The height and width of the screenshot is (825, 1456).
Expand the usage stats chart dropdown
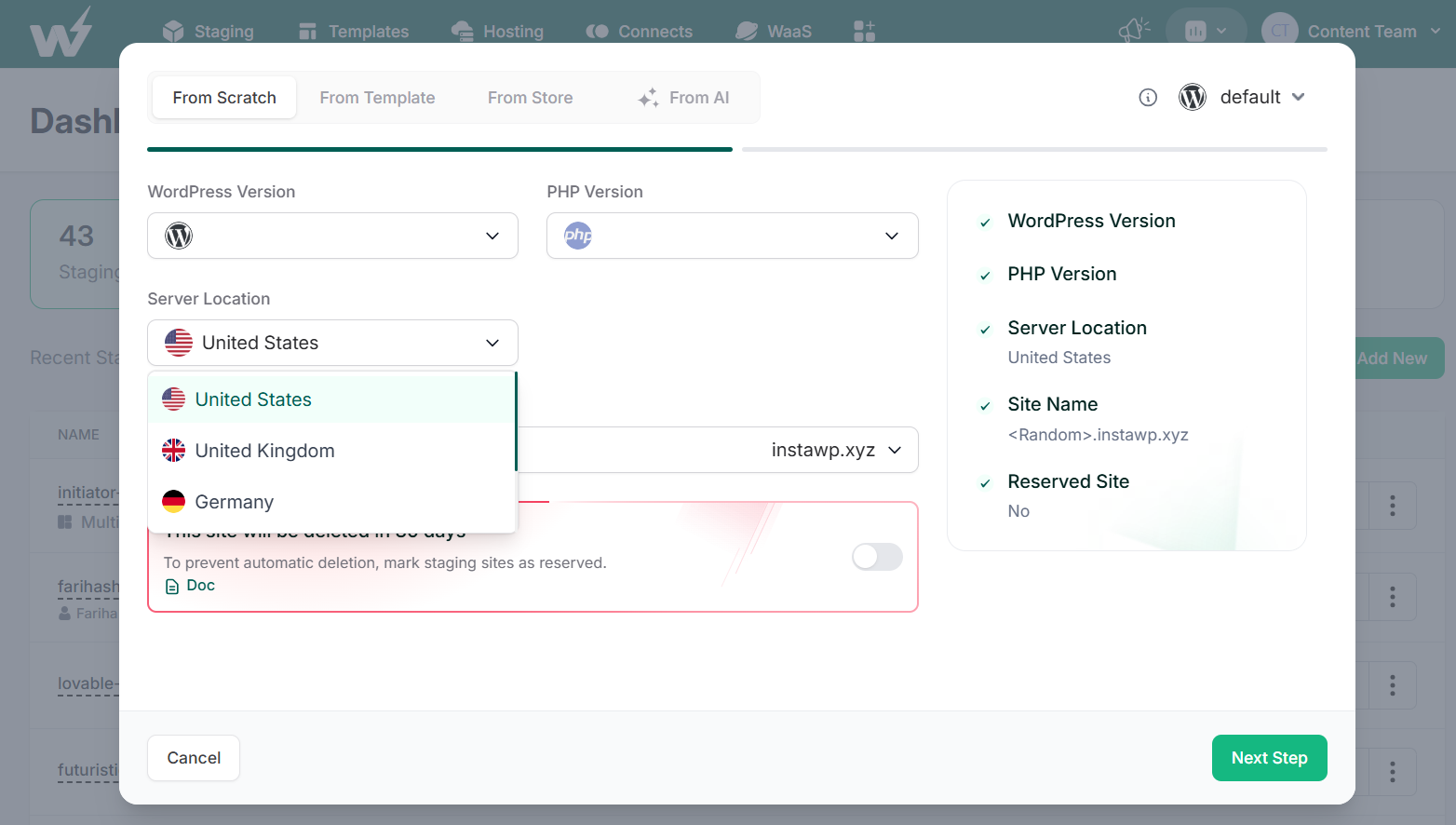(1206, 31)
